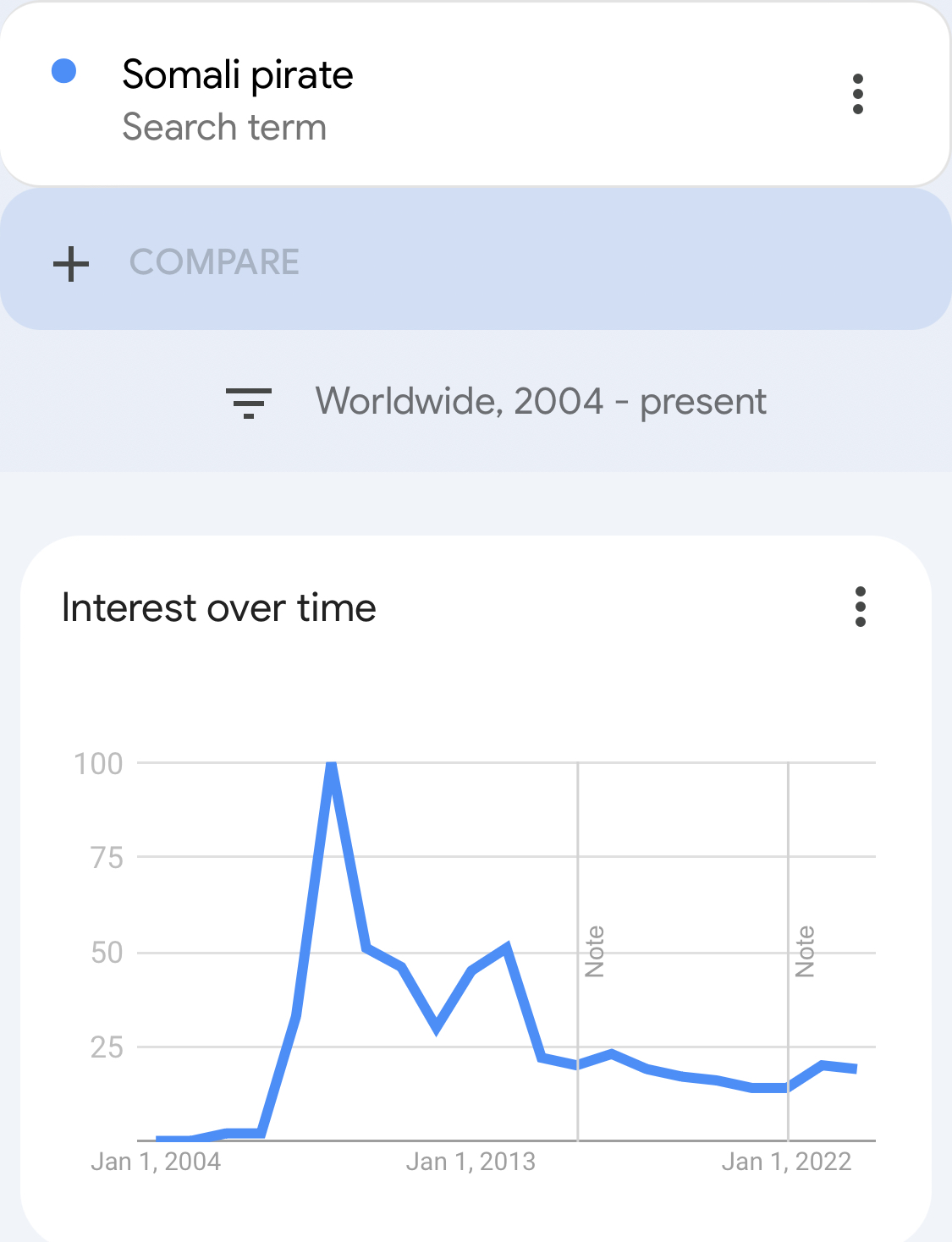Click the Interest over time heading
The image size is (952, 1242).
[219, 608]
